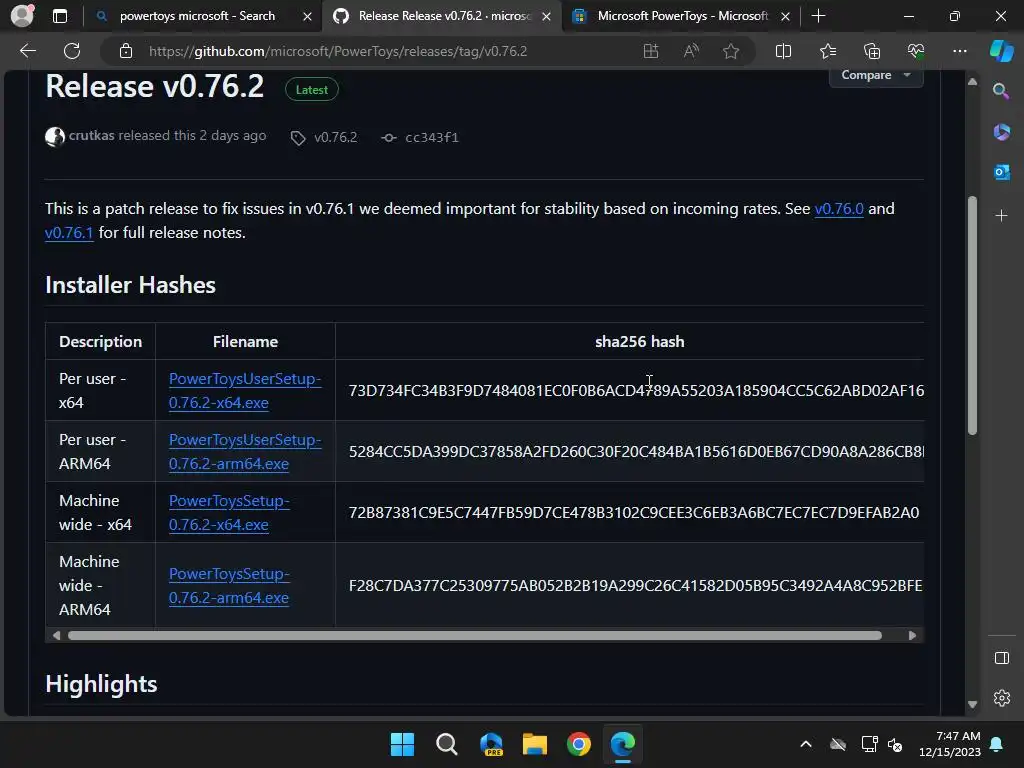Image resolution: width=1024 pixels, height=768 pixels.
Task: Open the Copilot sidebar icon
Action: coord(1001,51)
